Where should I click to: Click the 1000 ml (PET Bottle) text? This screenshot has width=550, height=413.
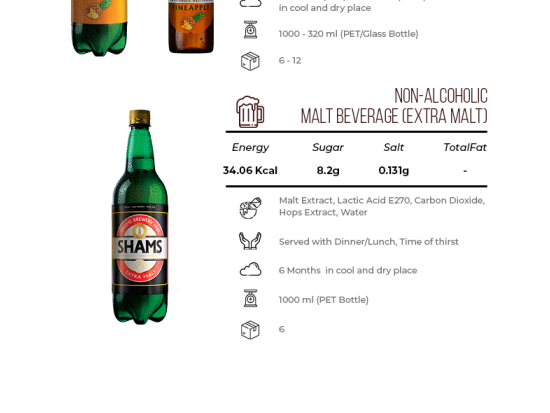(324, 300)
